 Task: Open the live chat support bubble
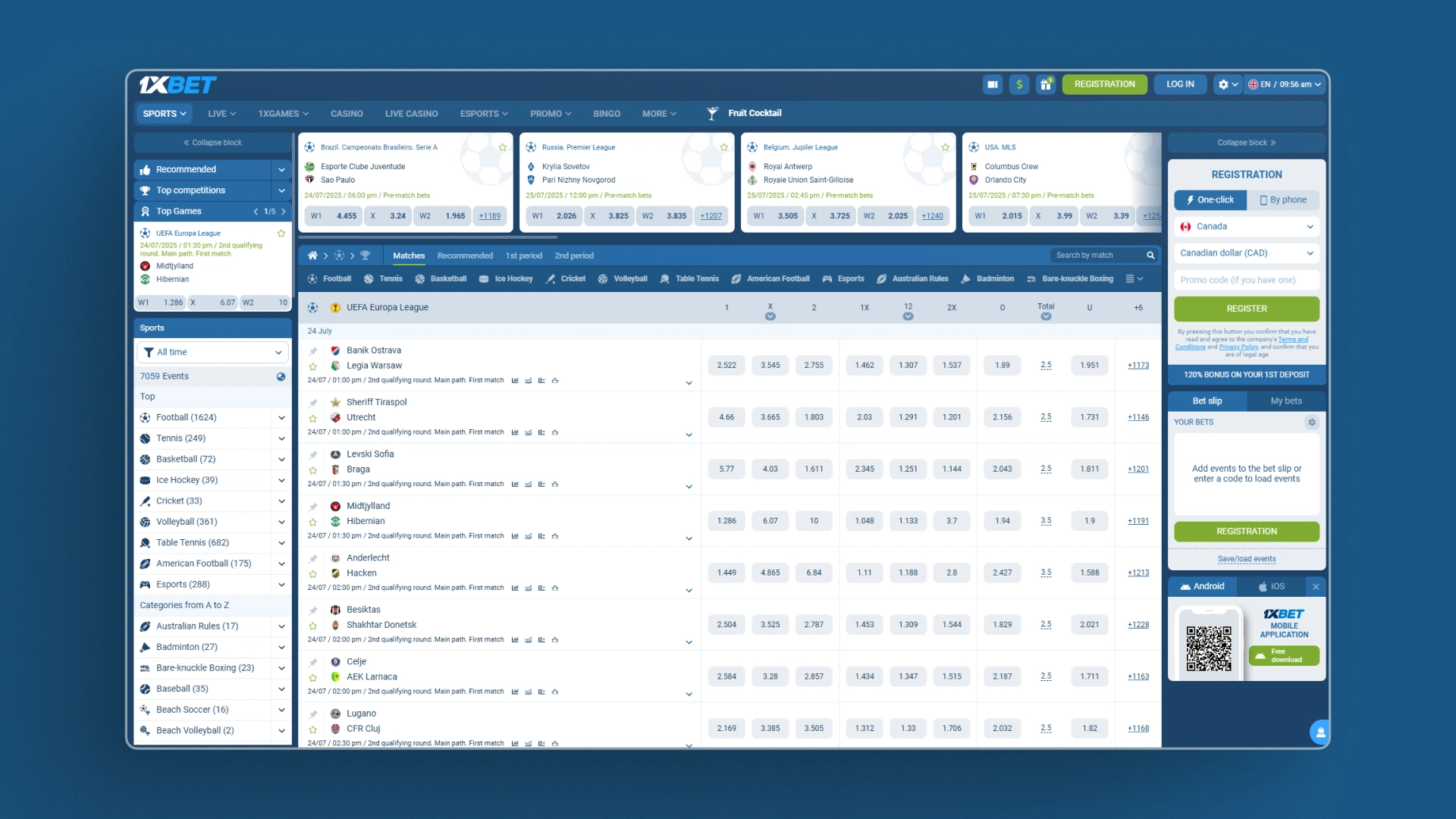[x=1320, y=733]
